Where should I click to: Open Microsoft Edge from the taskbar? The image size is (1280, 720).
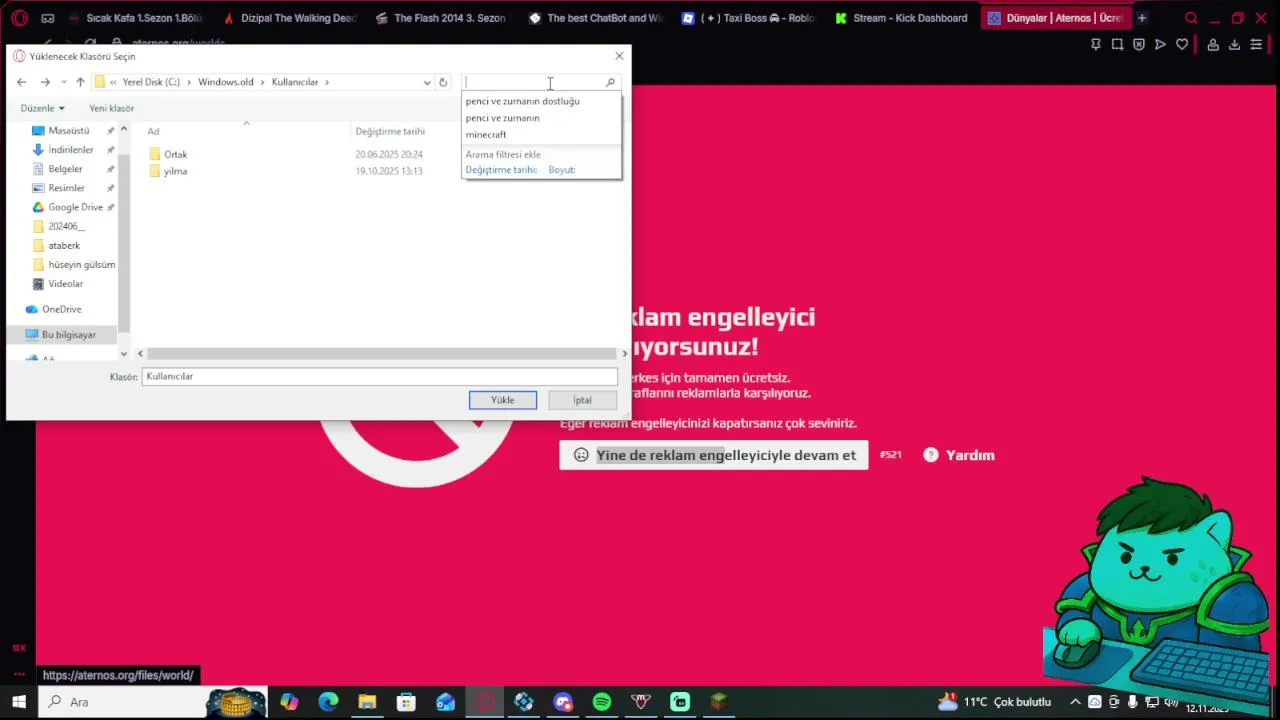click(328, 702)
